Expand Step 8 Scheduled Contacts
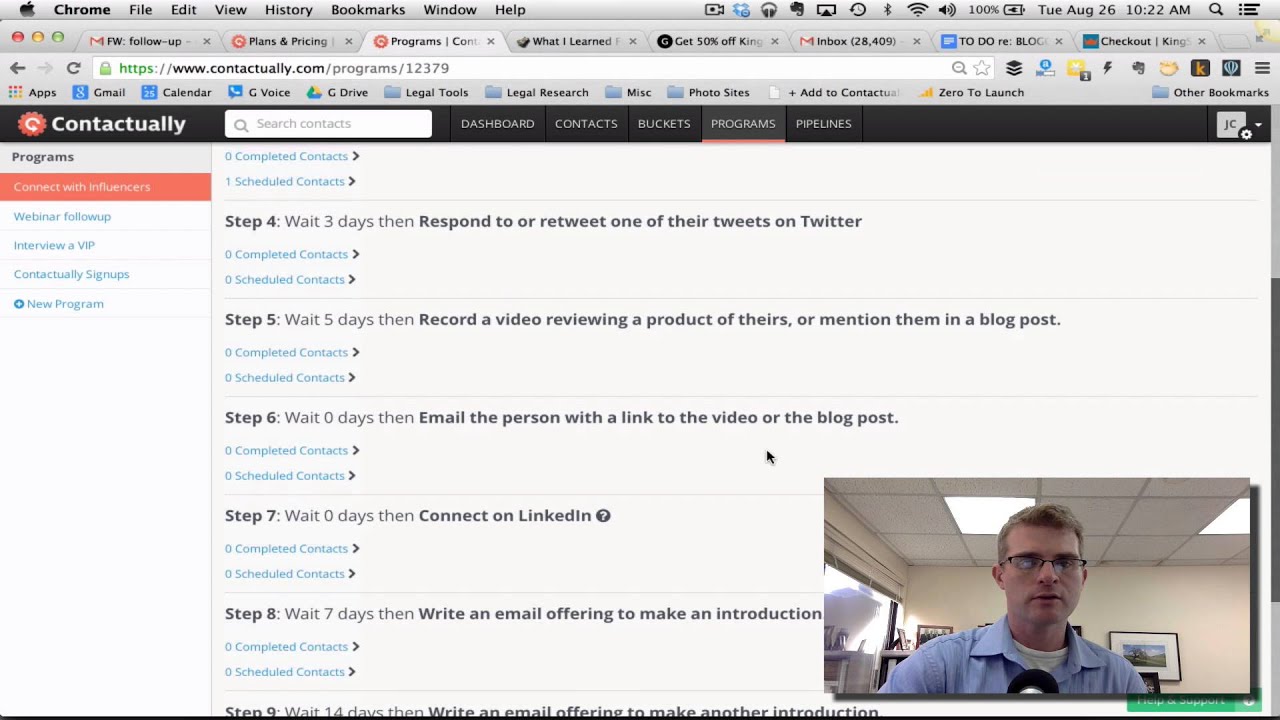1280x720 pixels. (290, 672)
